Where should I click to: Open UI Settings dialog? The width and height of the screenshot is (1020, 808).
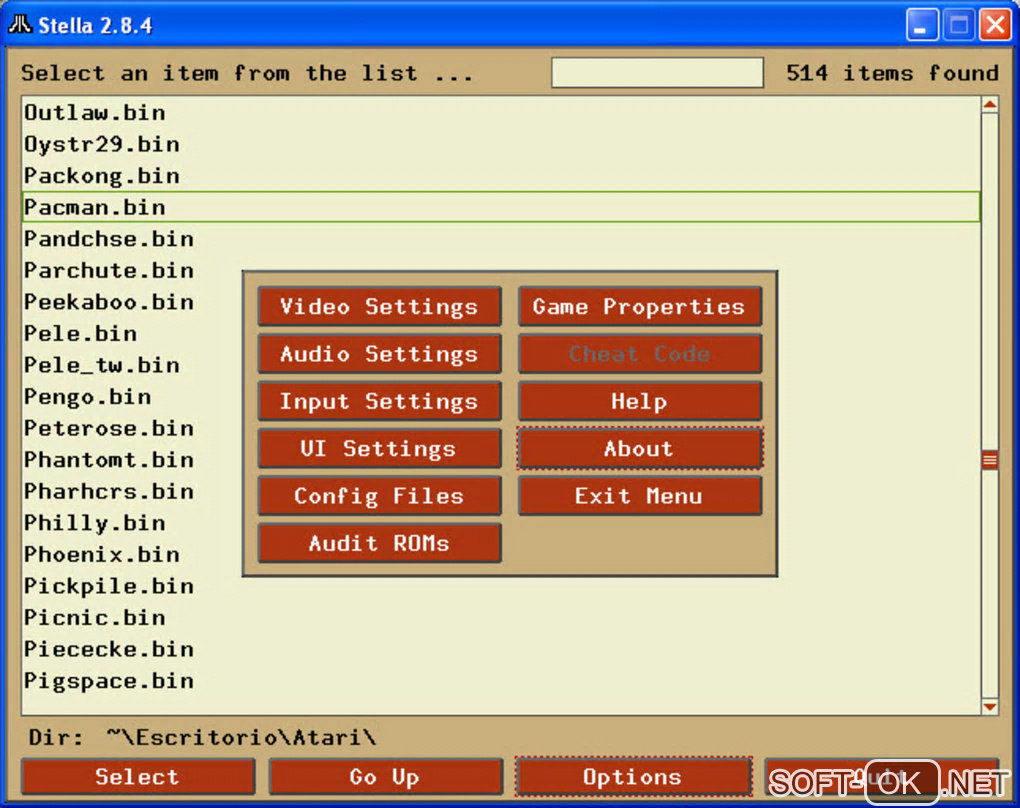(379, 449)
